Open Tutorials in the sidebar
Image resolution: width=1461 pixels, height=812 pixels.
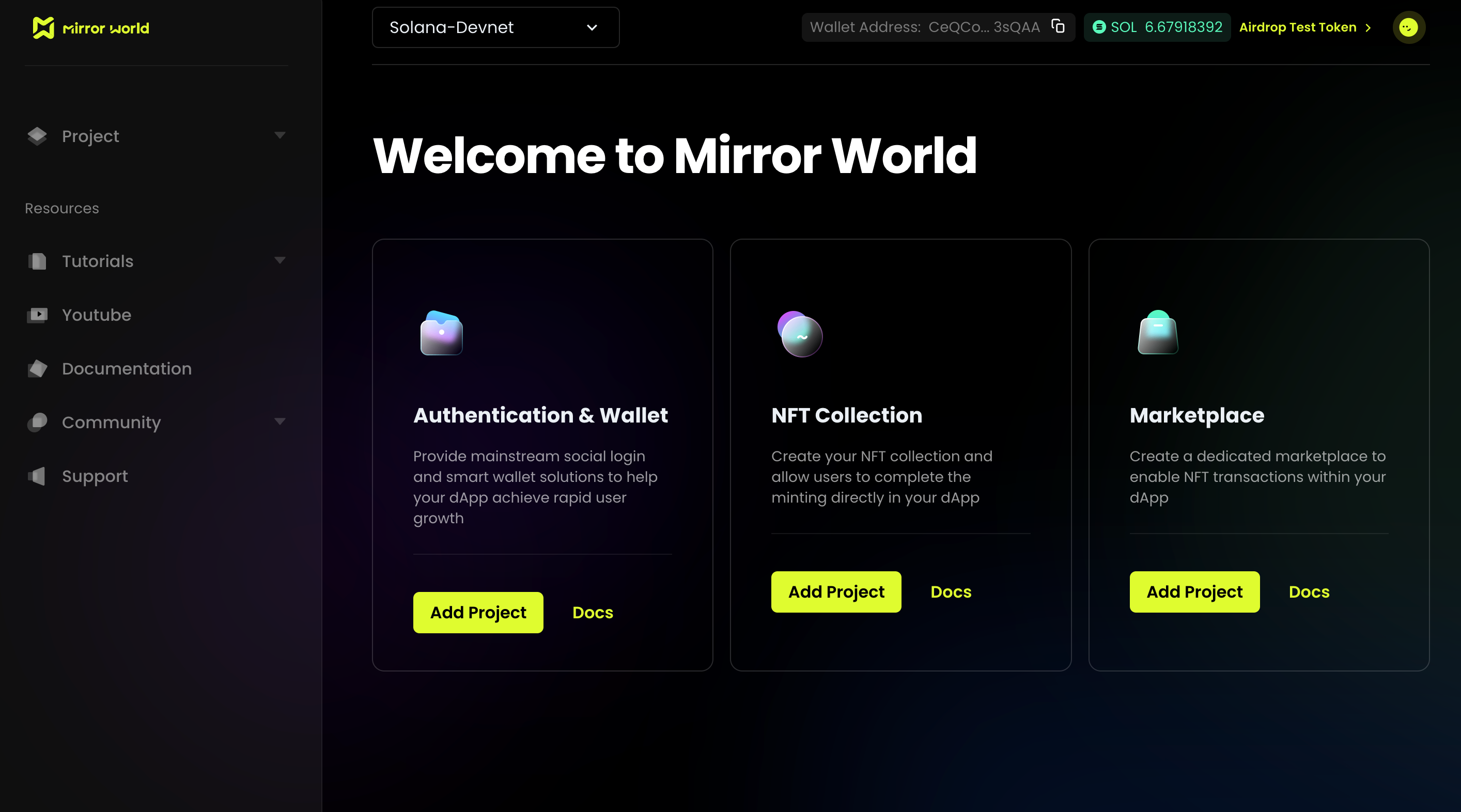pyautogui.click(x=156, y=261)
